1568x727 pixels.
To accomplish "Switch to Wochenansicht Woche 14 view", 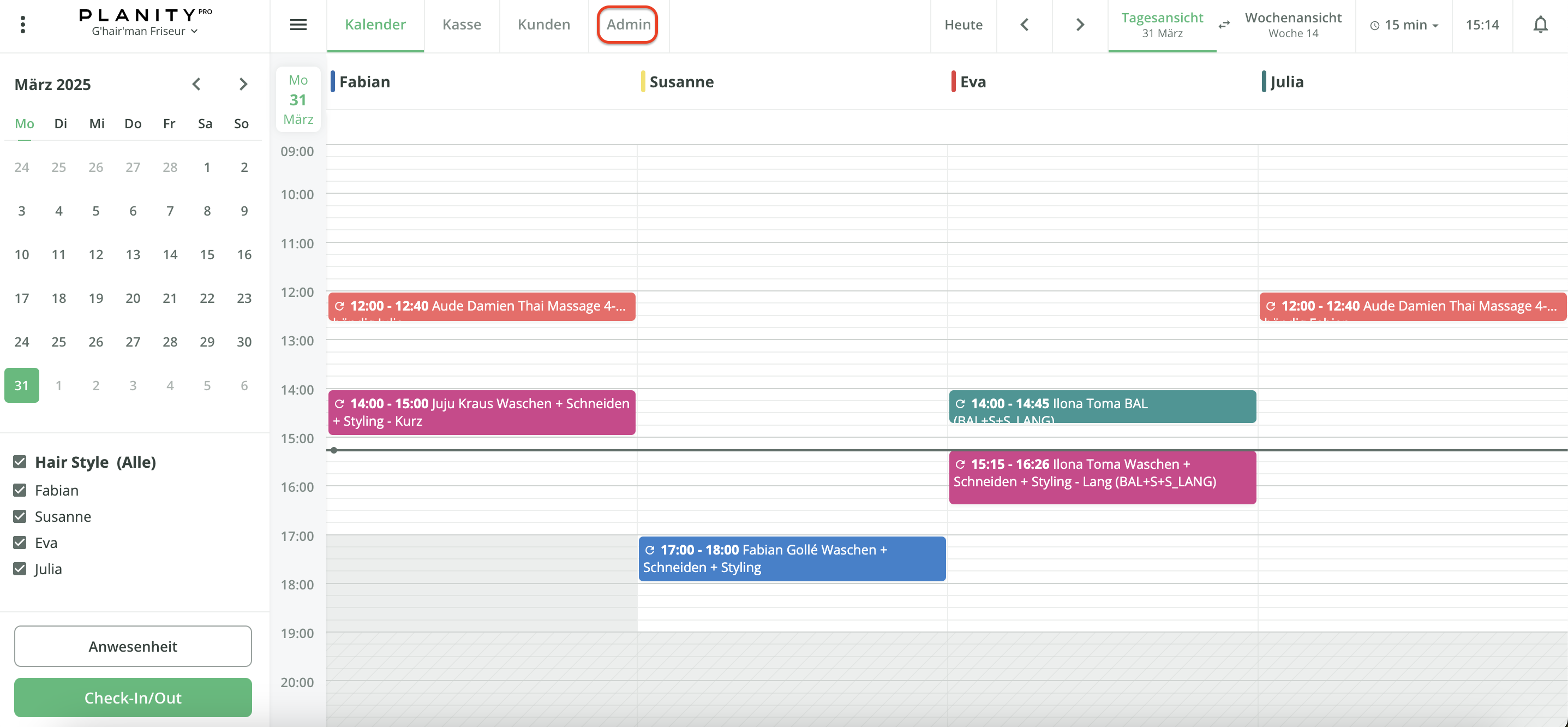I will [x=1293, y=25].
